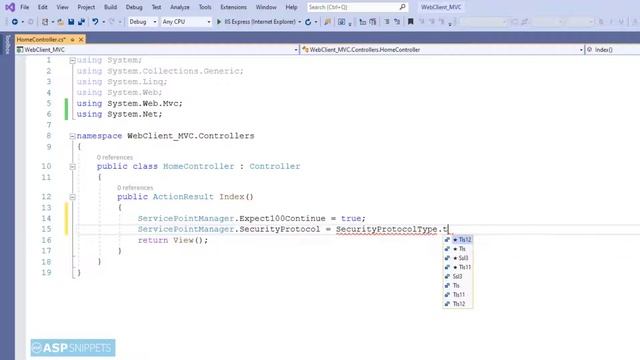Open the Extensions menu

233,7
